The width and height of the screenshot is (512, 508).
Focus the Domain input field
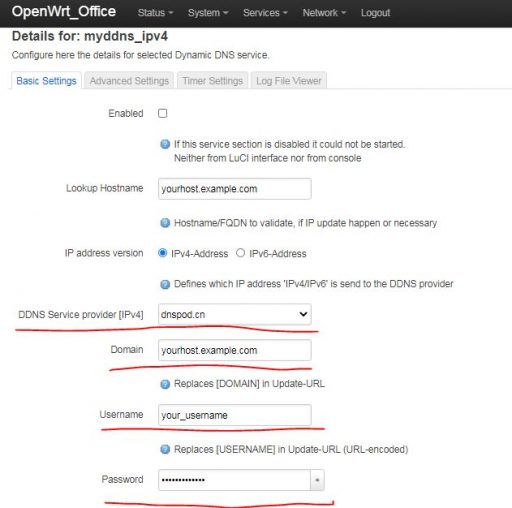235,350
